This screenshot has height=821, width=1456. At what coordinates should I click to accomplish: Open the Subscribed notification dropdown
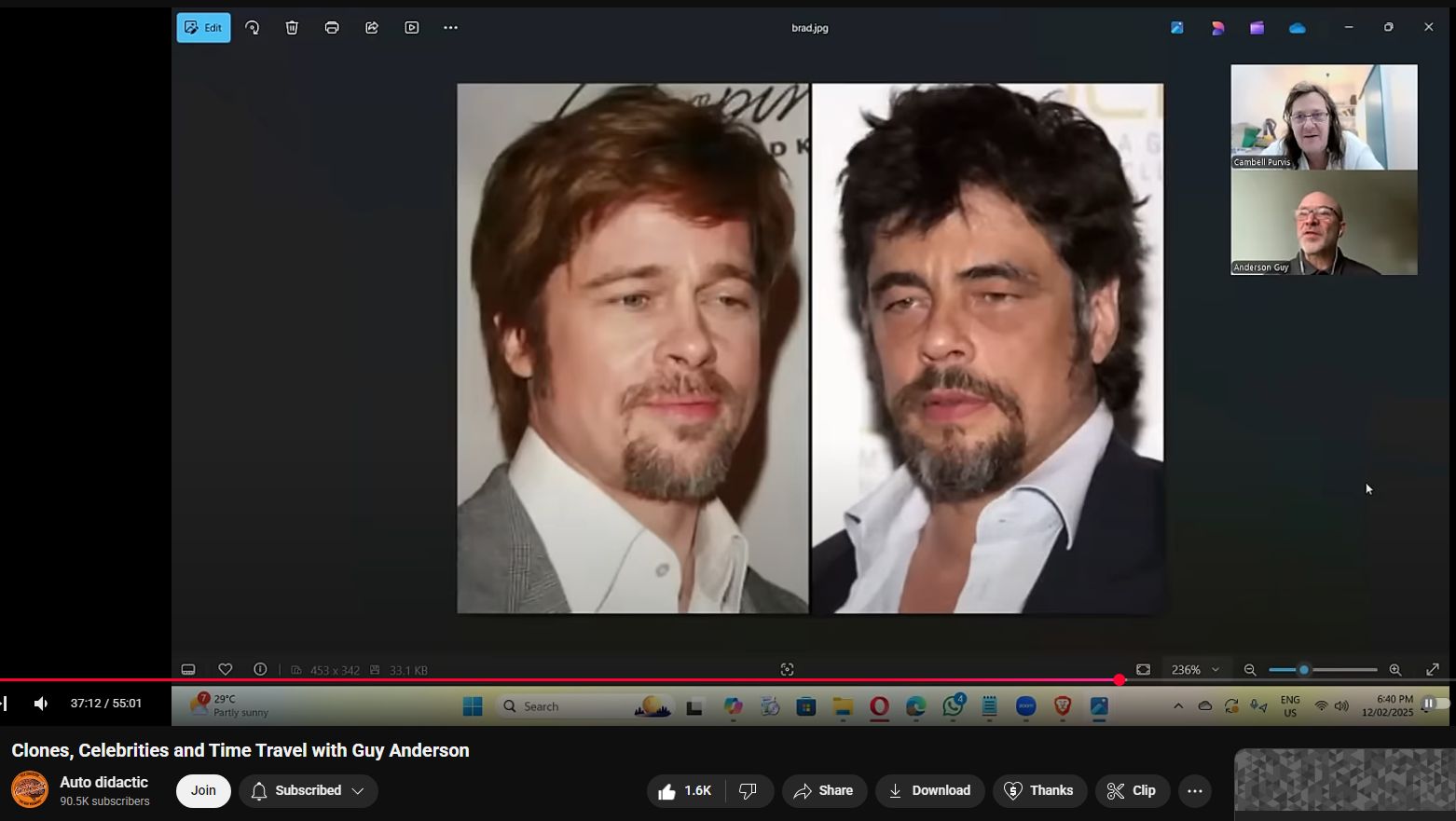tap(309, 790)
